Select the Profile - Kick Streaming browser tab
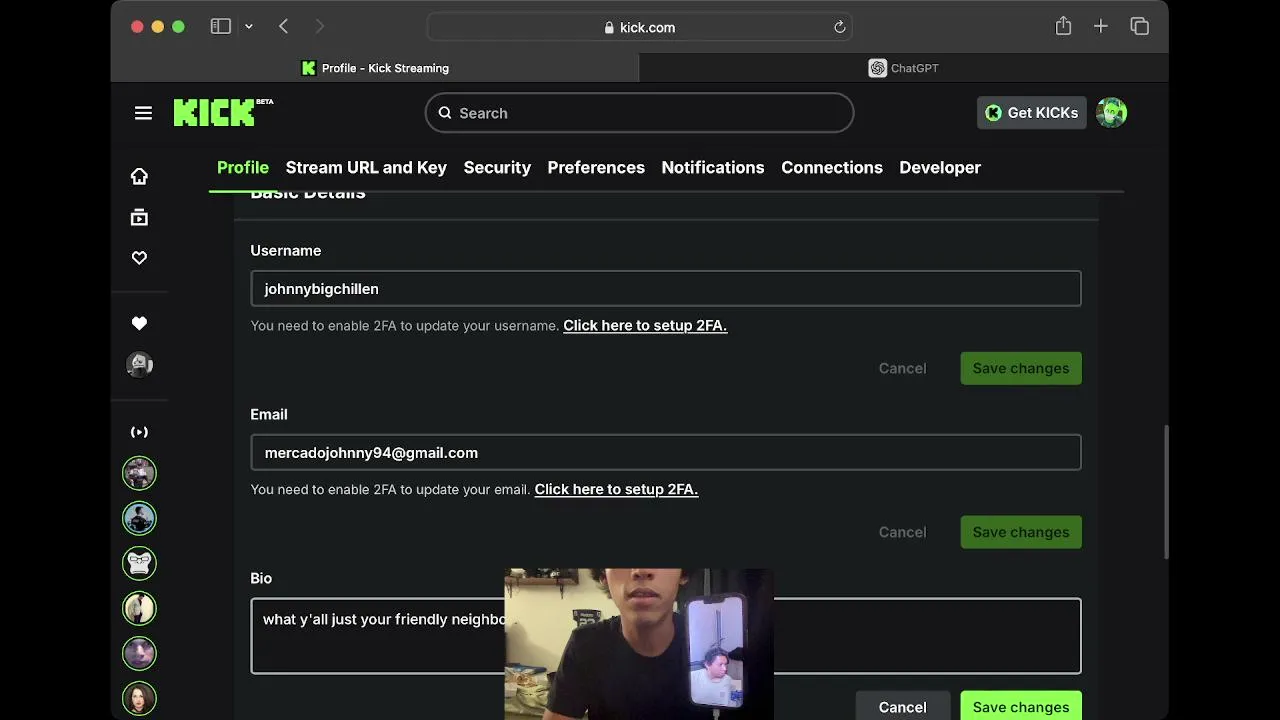This screenshot has height=720, width=1280. 375,68
